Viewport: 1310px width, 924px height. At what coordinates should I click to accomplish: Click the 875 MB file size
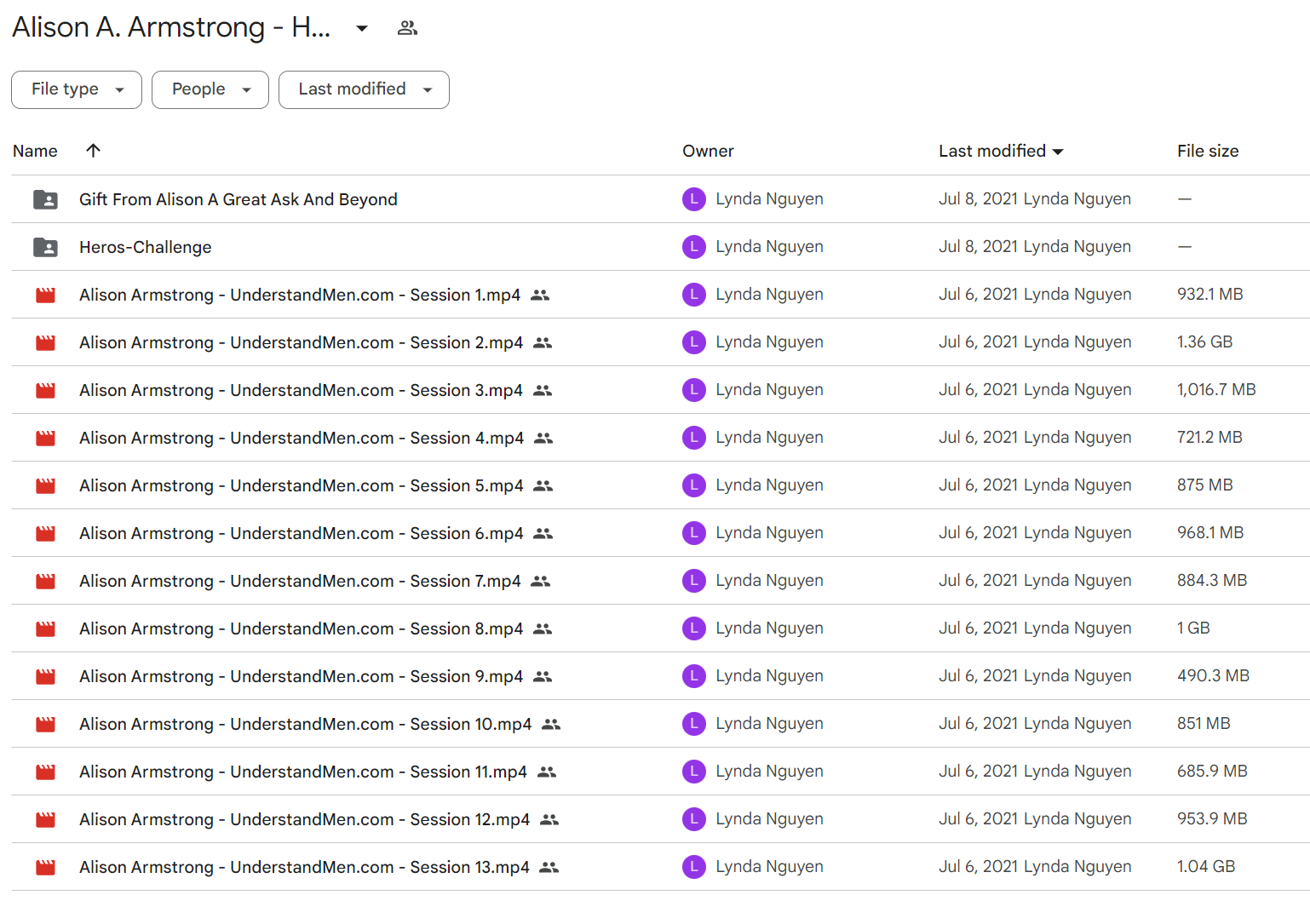(1205, 485)
